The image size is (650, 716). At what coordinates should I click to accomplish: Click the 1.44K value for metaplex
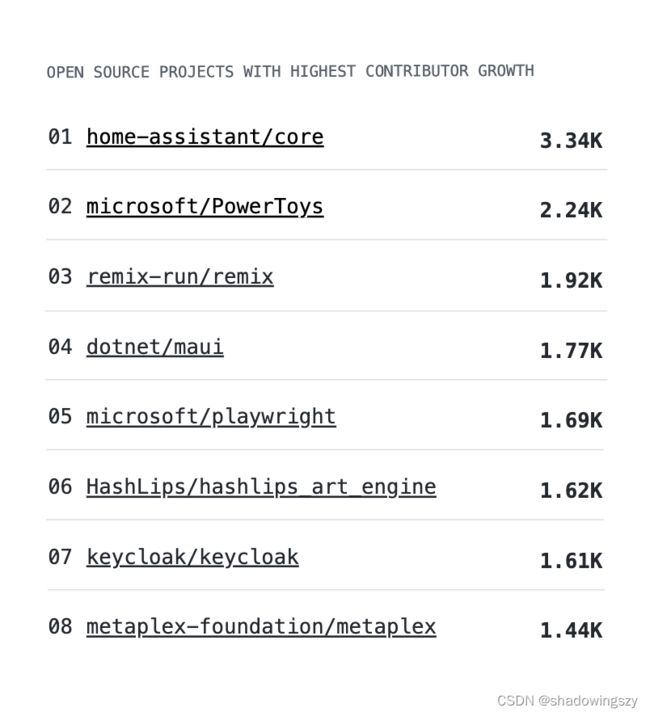[571, 631]
